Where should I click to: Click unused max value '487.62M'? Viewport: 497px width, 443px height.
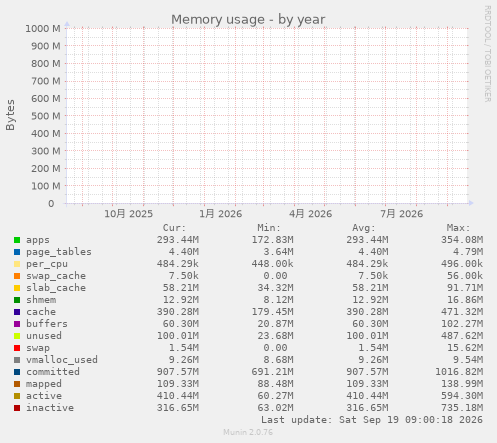462,336
